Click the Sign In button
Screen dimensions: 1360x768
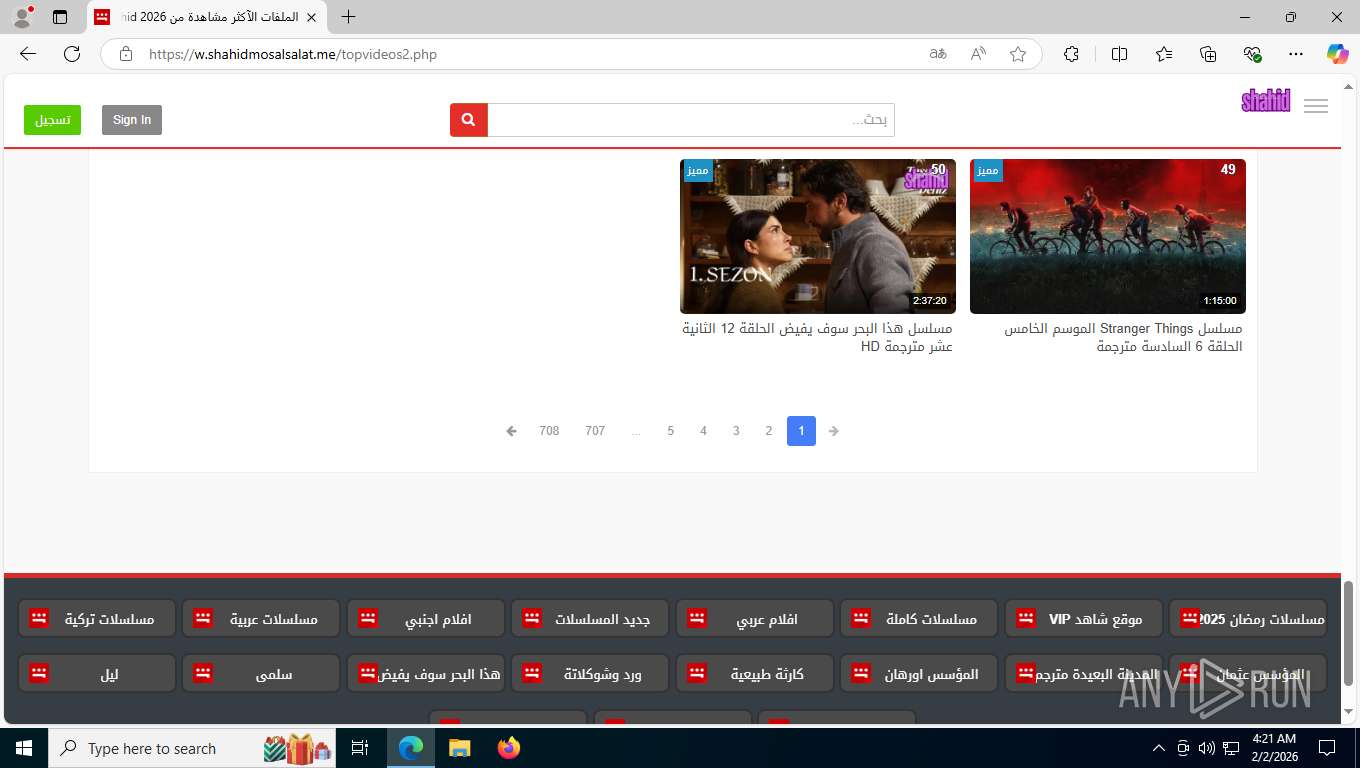click(x=132, y=120)
